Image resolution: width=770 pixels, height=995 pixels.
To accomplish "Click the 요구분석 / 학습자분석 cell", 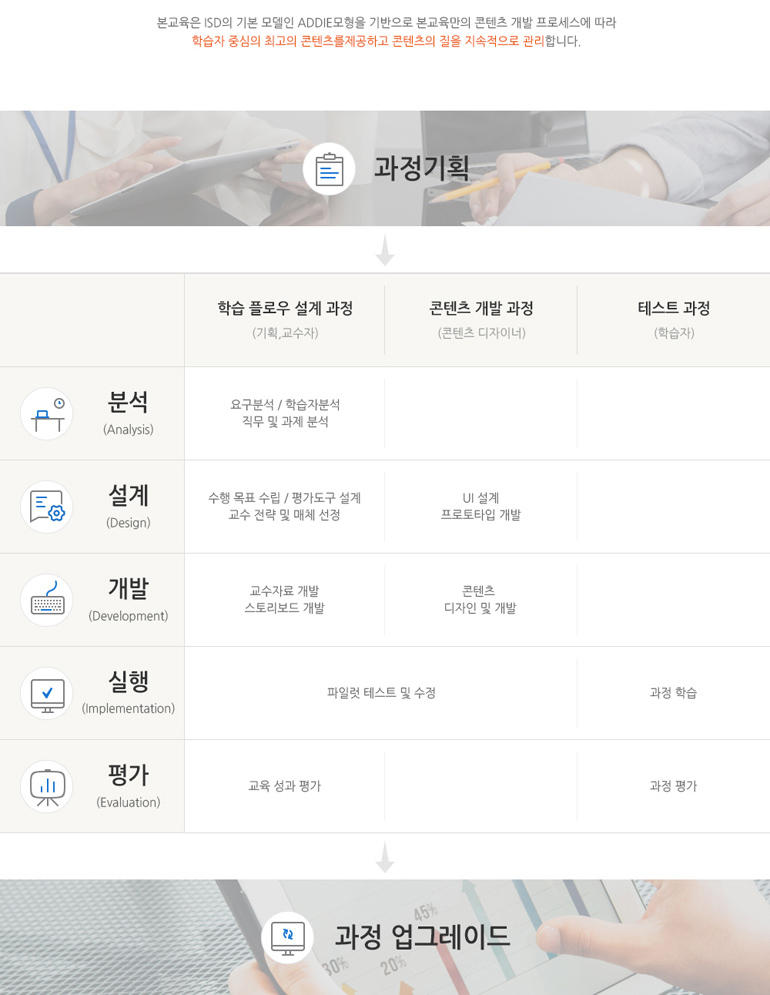I will (x=285, y=413).
